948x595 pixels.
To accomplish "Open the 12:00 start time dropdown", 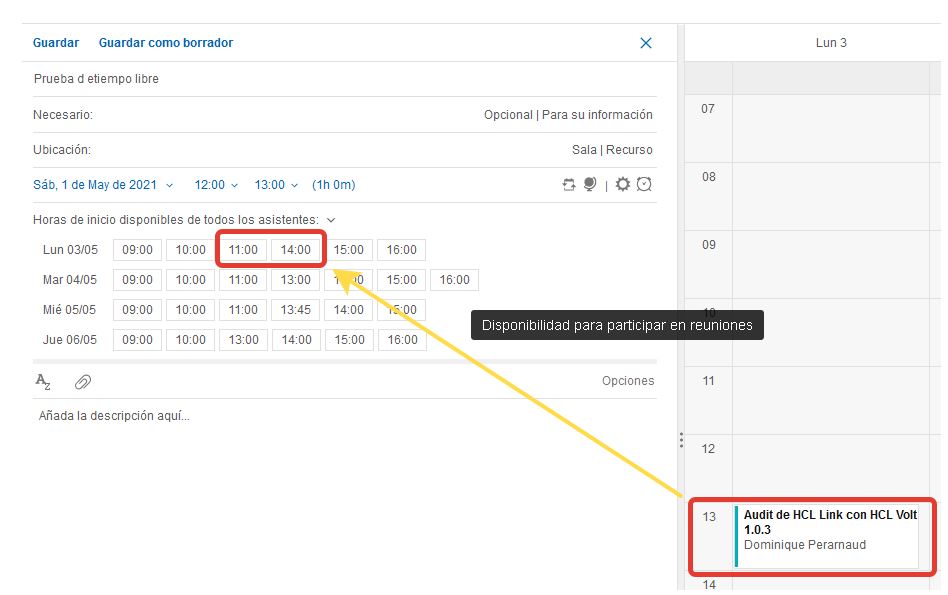I will click(x=216, y=185).
